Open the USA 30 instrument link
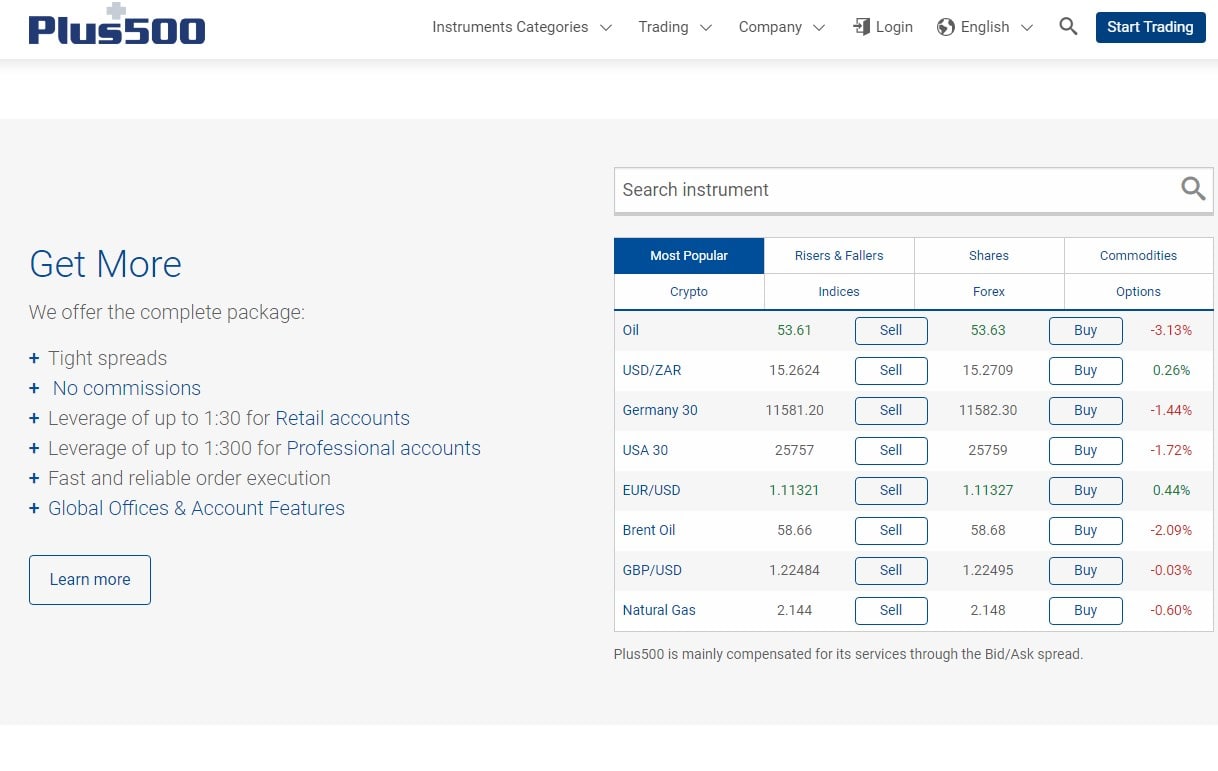This screenshot has width=1218, height=771. [x=645, y=450]
